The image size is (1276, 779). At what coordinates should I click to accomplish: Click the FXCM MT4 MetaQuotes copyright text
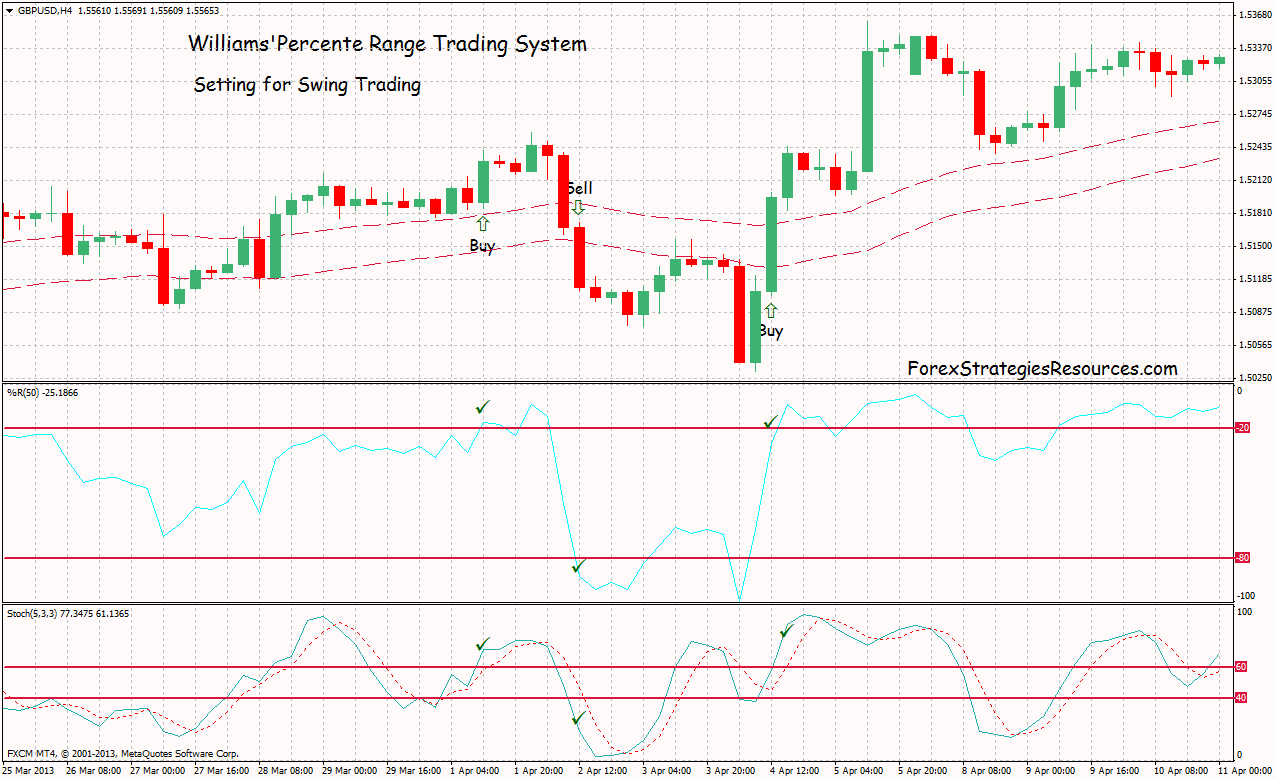123,753
